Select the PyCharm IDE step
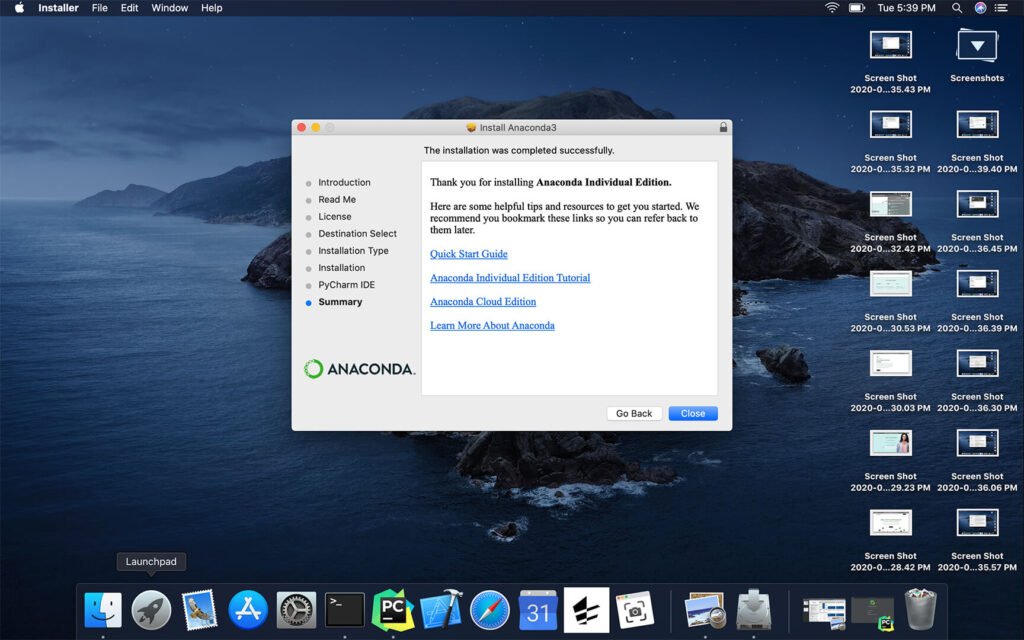The height and width of the screenshot is (640, 1024). 347,285
